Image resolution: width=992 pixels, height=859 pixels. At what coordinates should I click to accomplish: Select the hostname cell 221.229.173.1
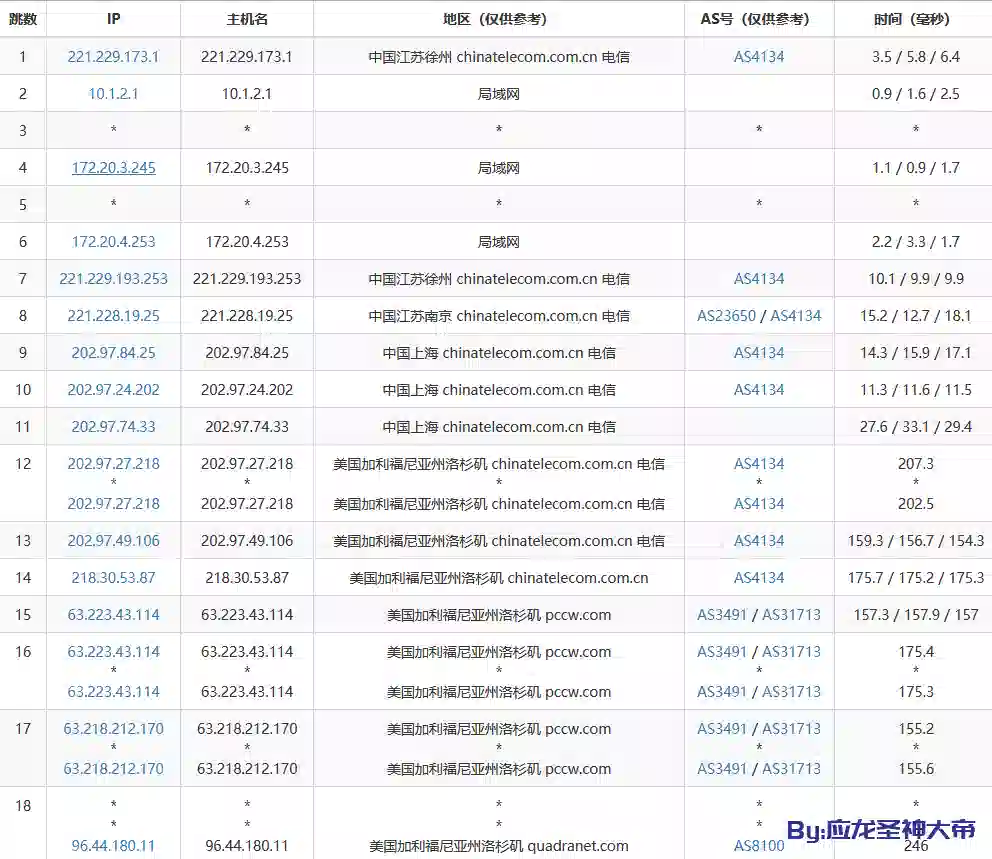pyautogui.click(x=247, y=57)
